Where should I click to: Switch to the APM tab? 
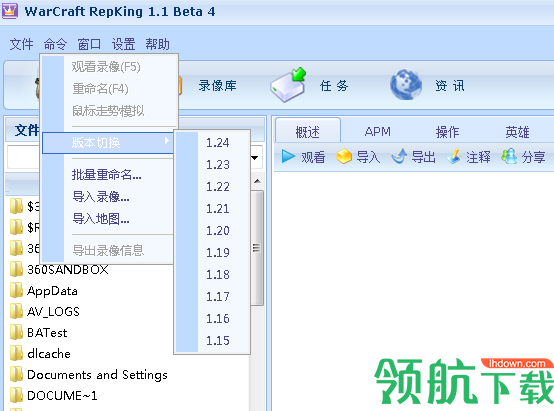click(377, 132)
